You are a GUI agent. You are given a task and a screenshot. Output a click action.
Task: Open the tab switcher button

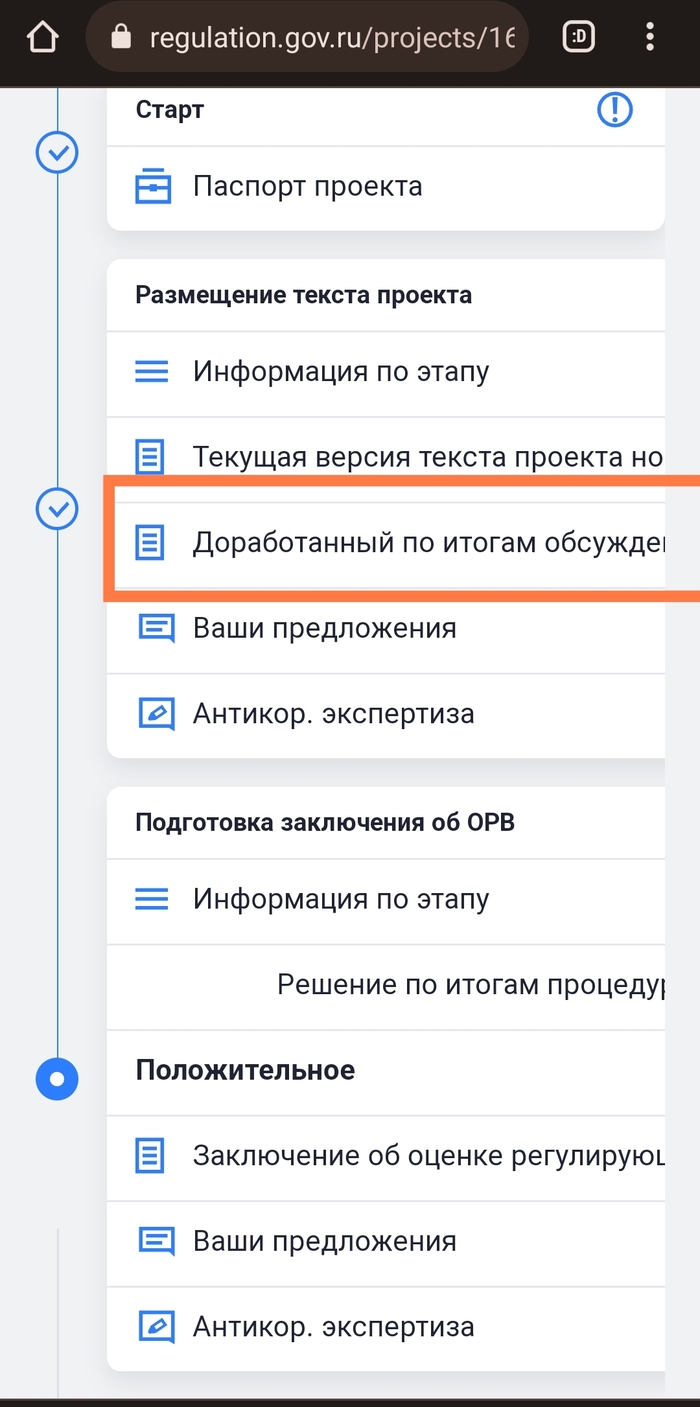[579, 38]
